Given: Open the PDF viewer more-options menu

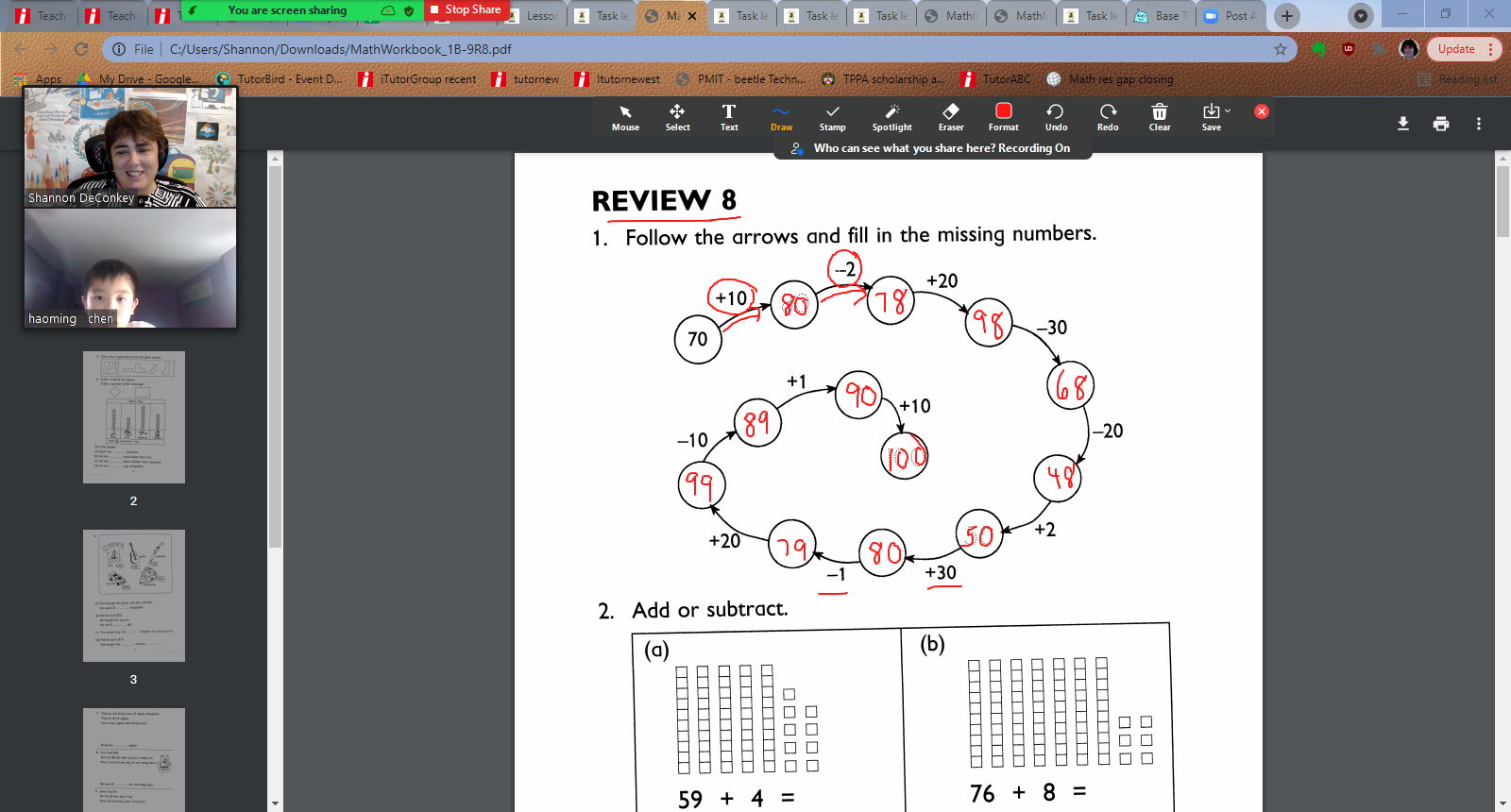Looking at the screenshot, I should point(1479,124).
